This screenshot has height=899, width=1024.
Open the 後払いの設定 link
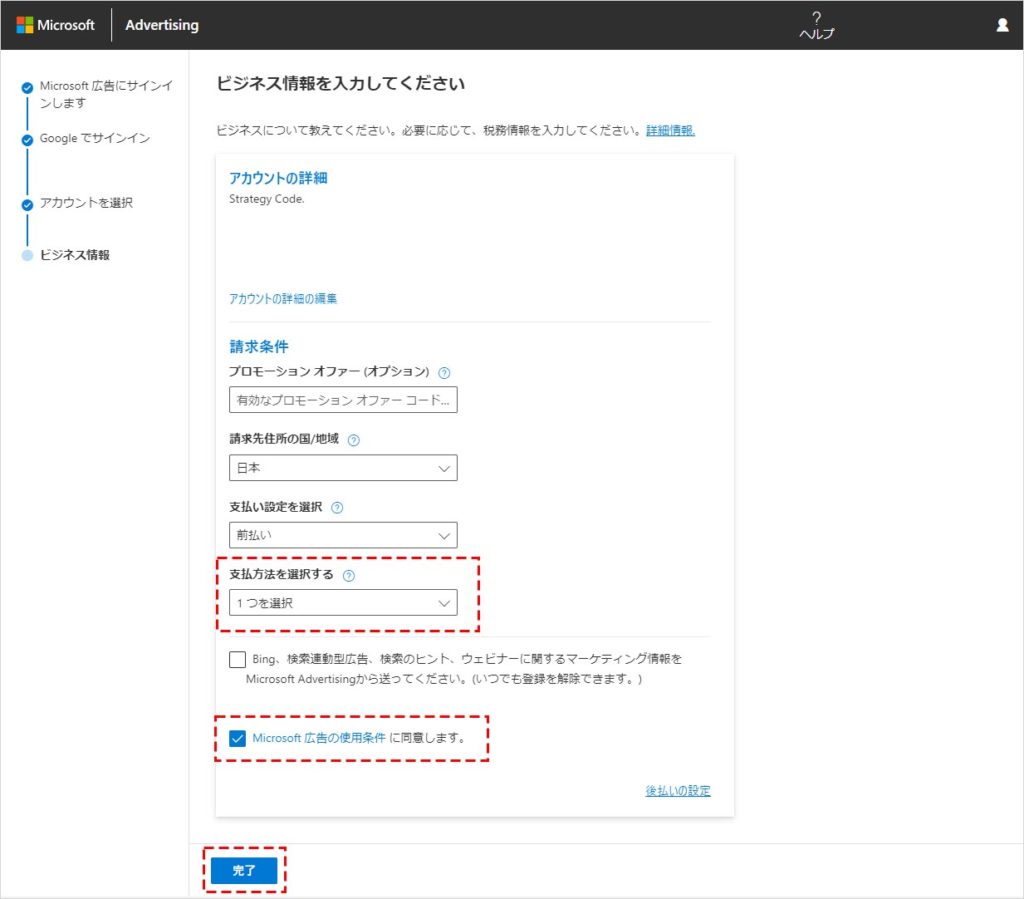[x=678, y=791]
